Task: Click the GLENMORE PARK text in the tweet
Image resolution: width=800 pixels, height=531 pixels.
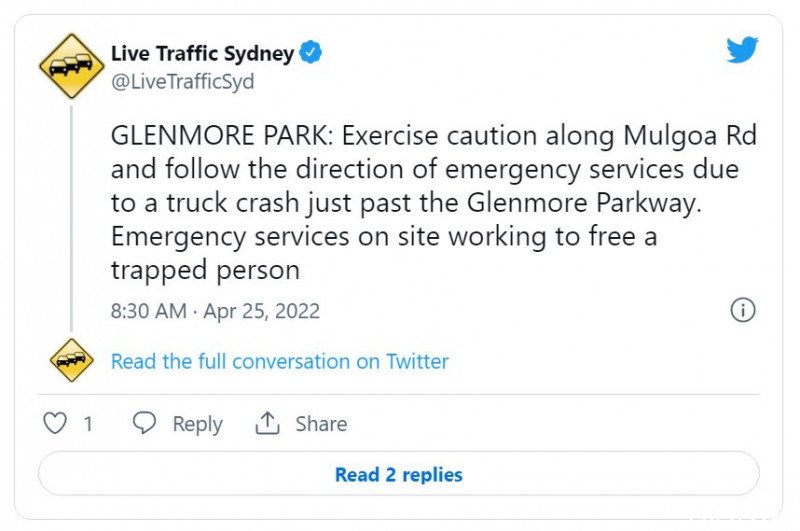Action: 222,135
